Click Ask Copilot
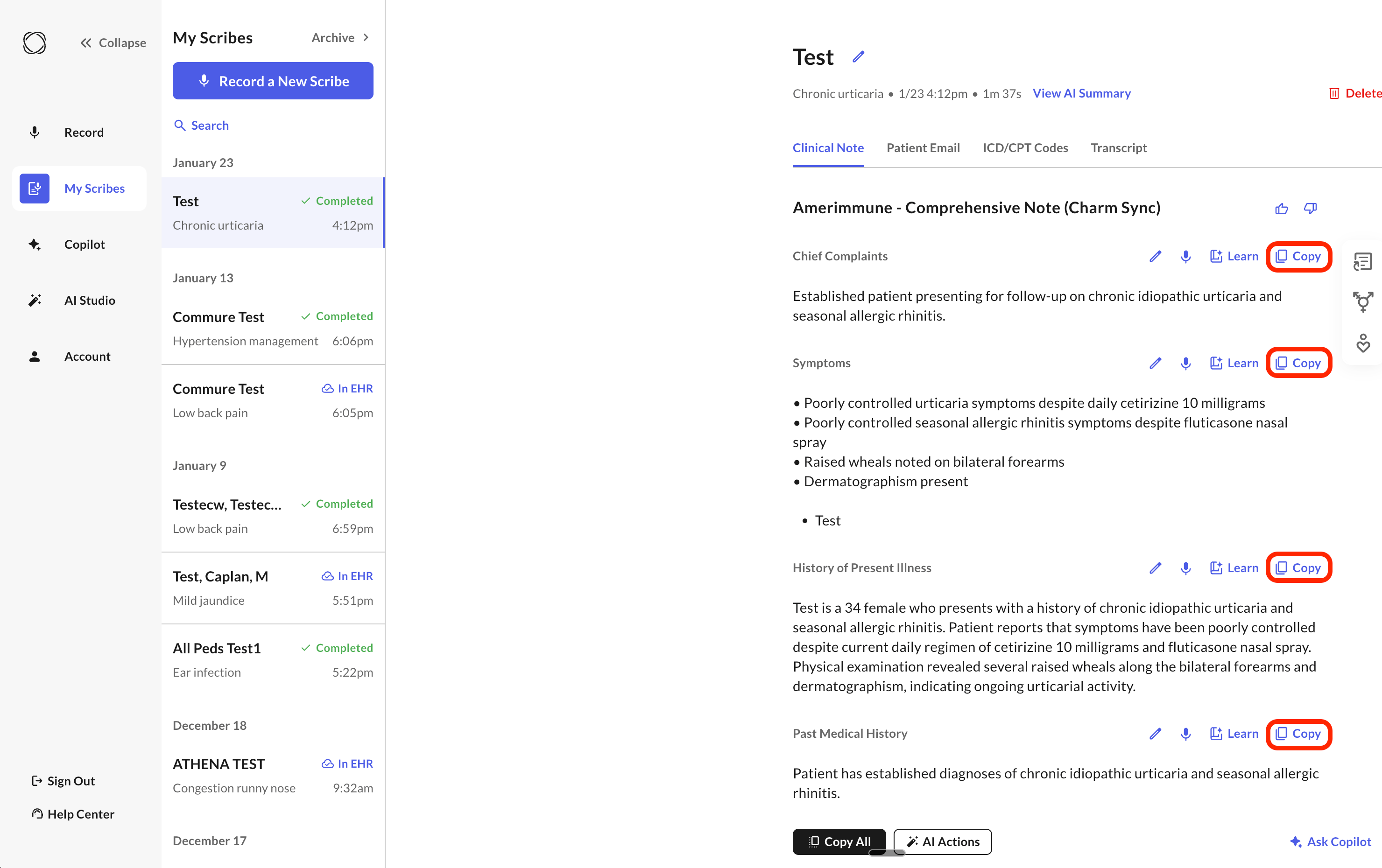The height and width of the screenshot is (868, 1382). 1330,841
